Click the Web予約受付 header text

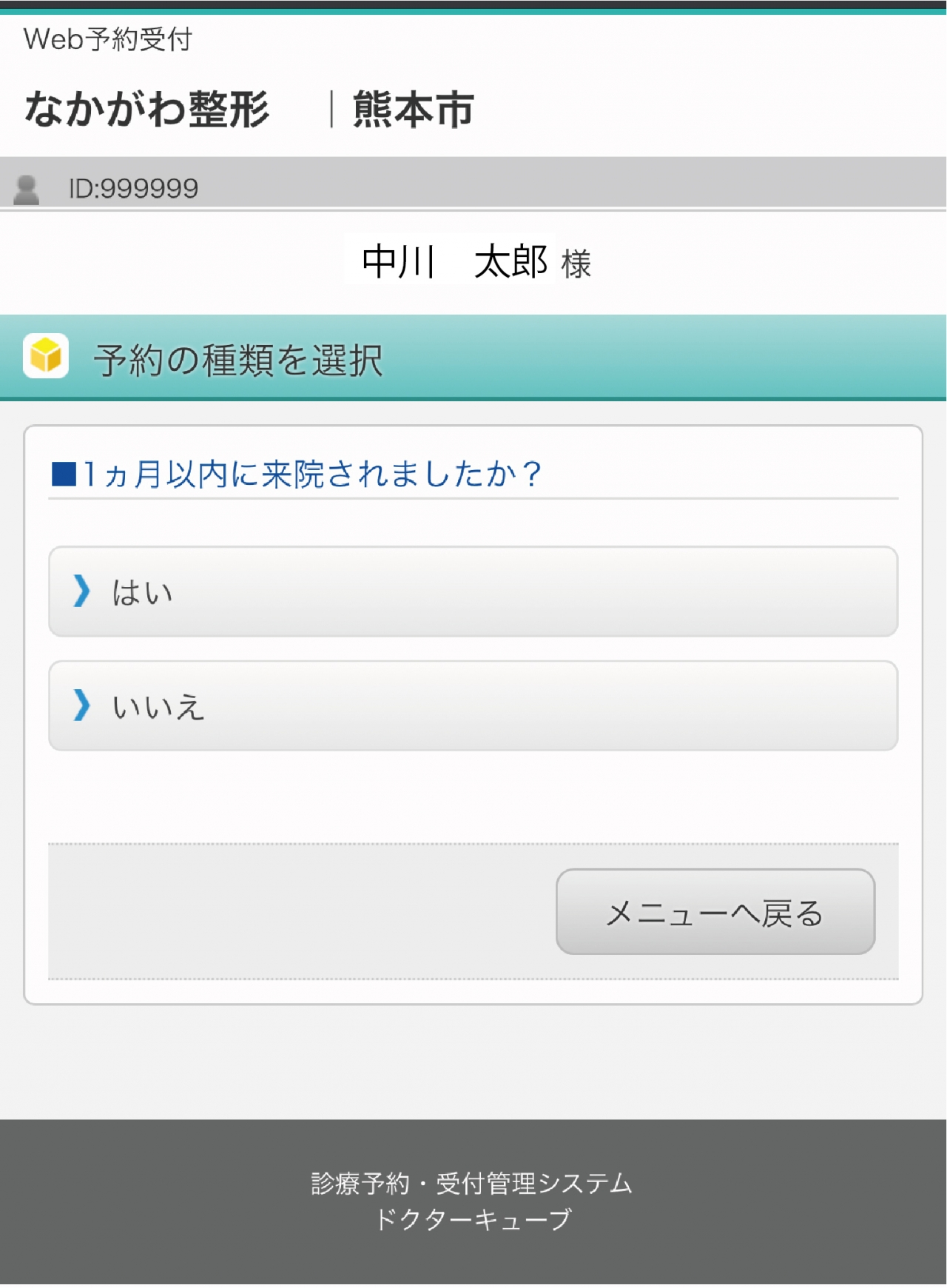click(108, 39)
